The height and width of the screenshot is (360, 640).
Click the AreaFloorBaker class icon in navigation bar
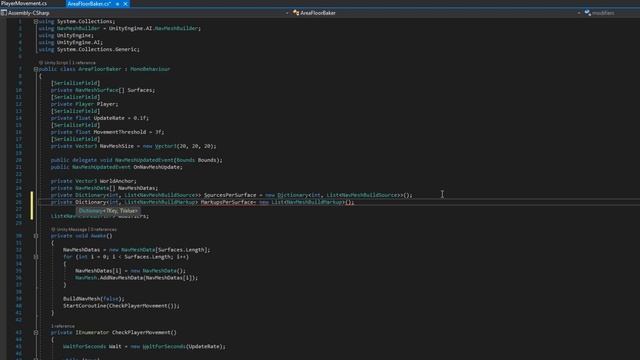pos(296,13)
